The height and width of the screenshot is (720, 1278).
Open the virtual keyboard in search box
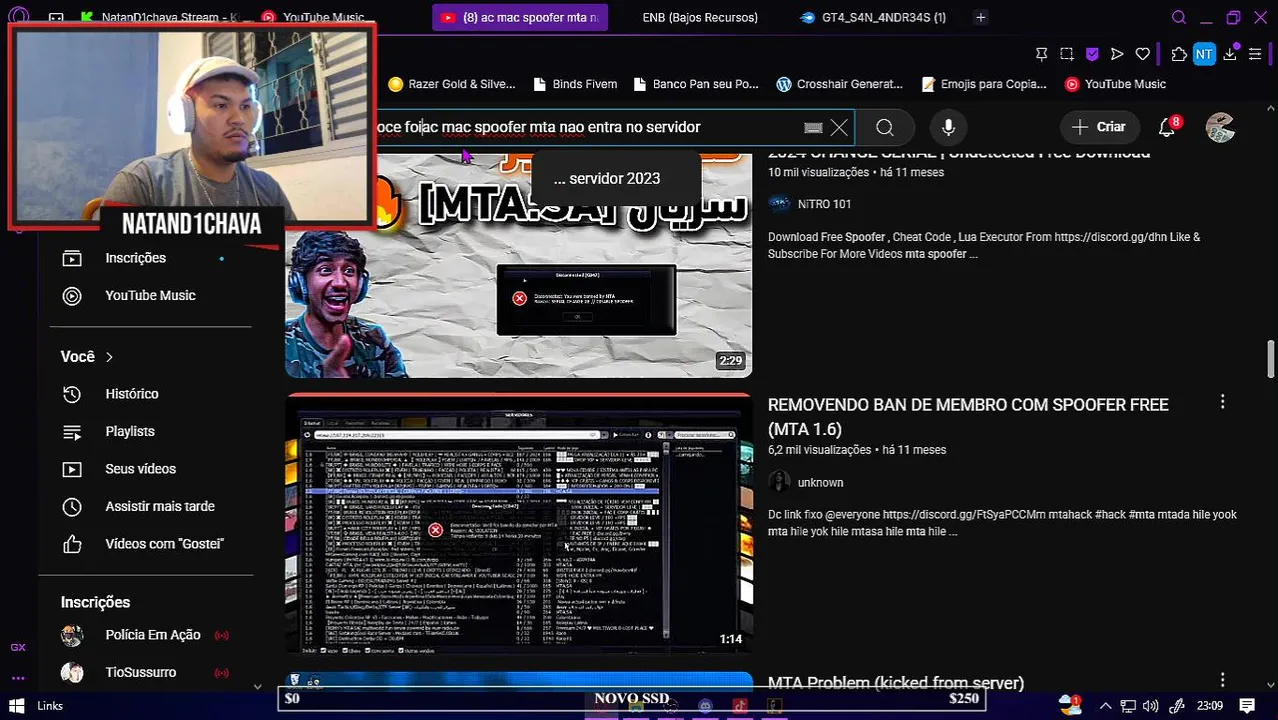[813, 127]
